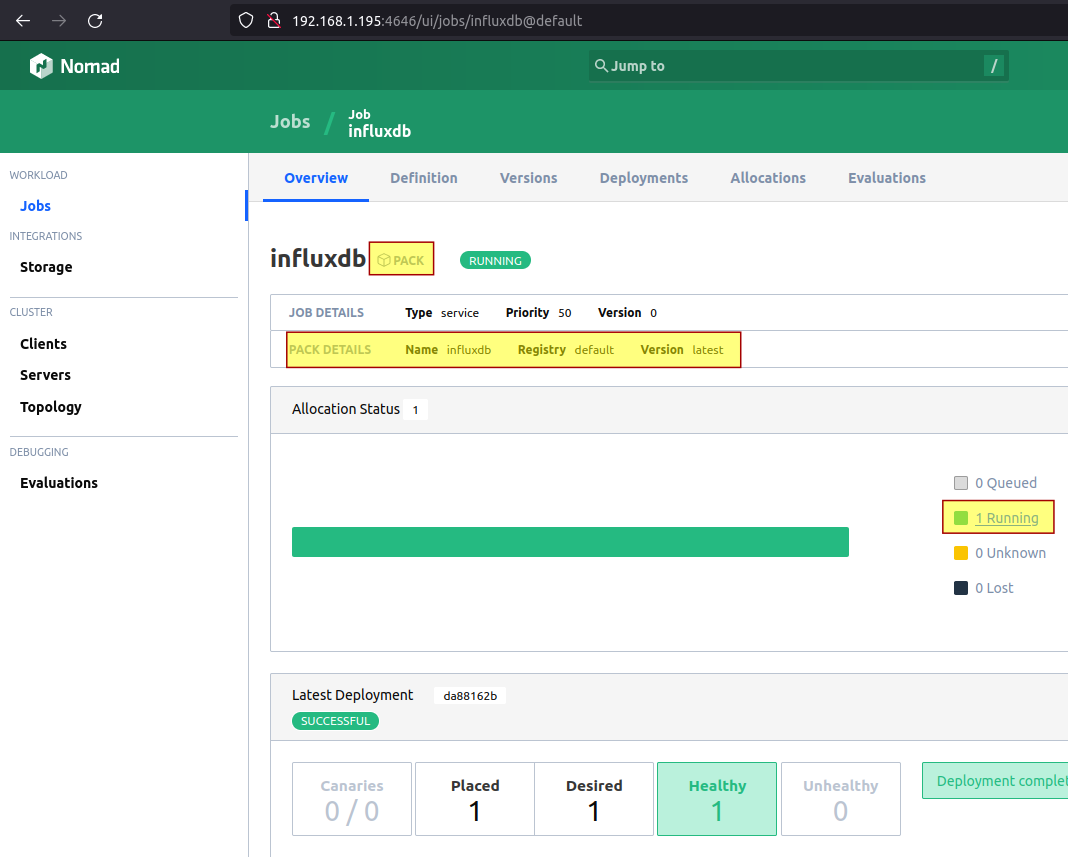The image size is (1068, 857).
Task: Click the Deployment complete notice
Action: coord(995,781)
